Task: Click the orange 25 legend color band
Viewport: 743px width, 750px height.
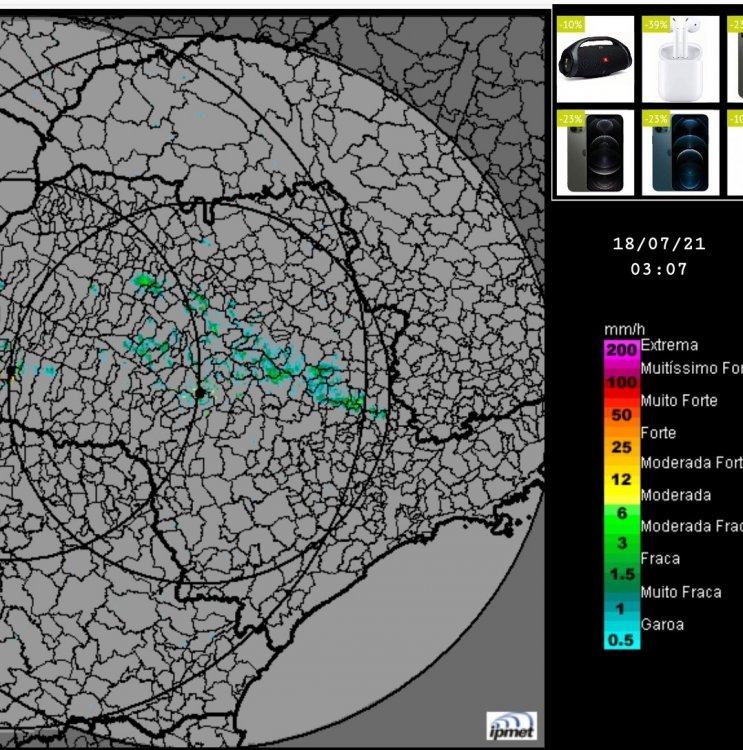Action: 621,446
